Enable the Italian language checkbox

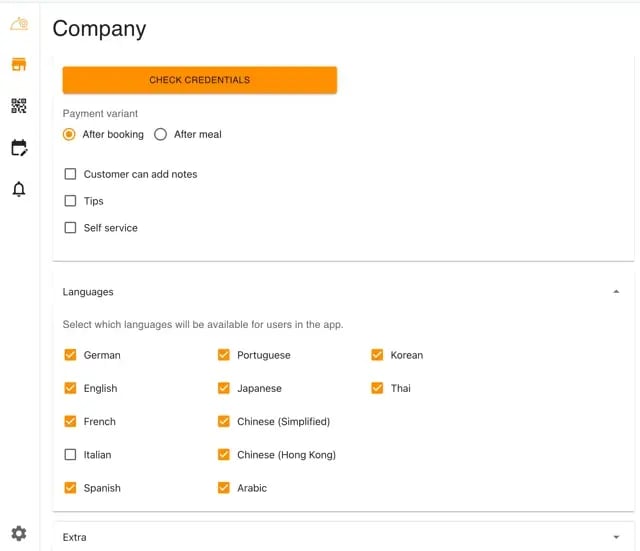70,455
